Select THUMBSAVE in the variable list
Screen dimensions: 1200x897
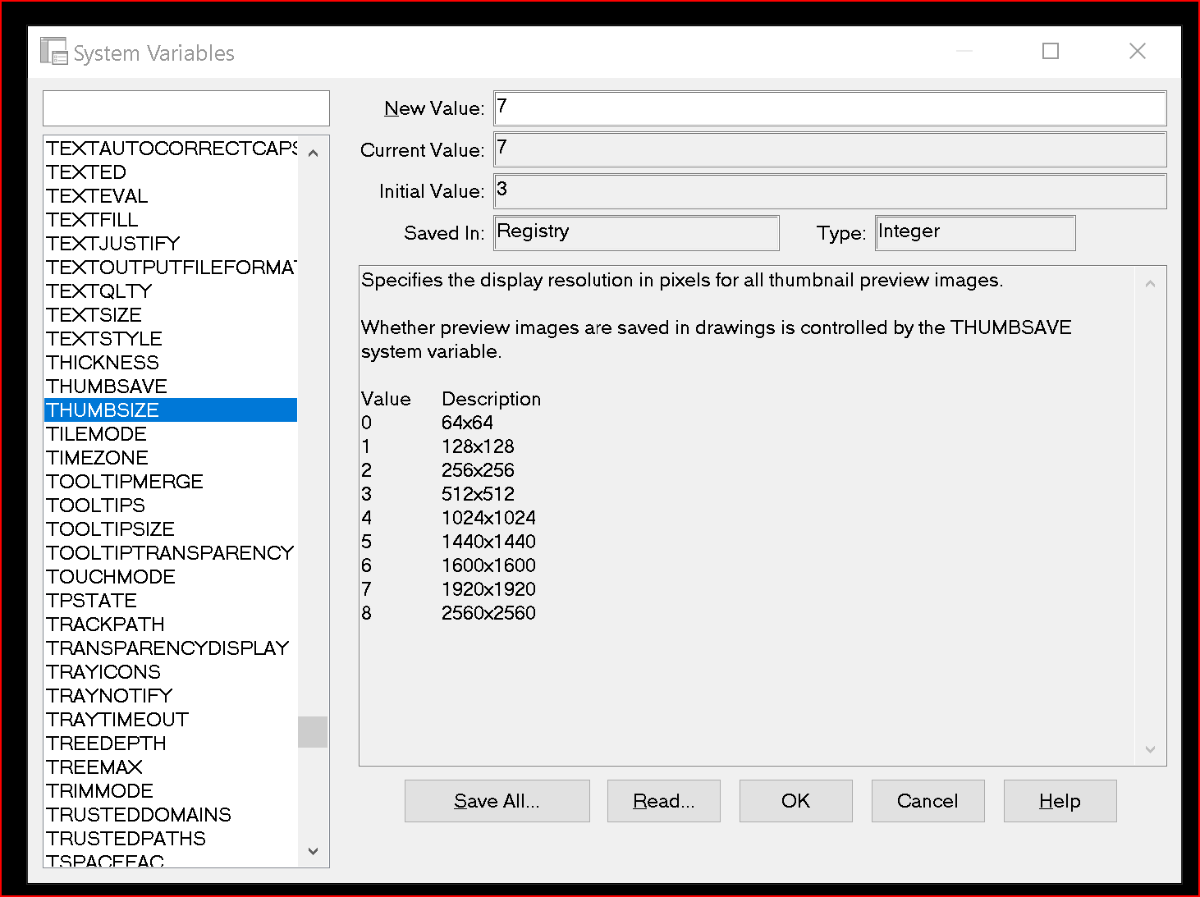point(170,386)
